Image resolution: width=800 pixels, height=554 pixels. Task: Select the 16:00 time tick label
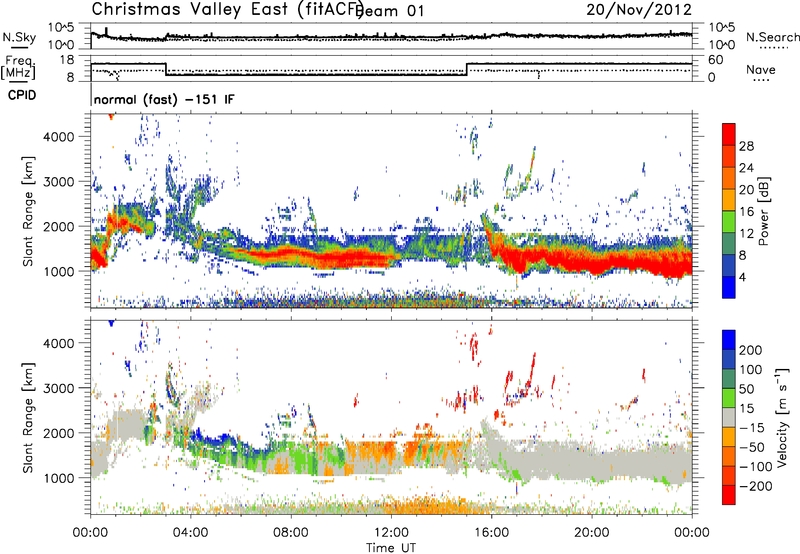click(x=491, y=533)
